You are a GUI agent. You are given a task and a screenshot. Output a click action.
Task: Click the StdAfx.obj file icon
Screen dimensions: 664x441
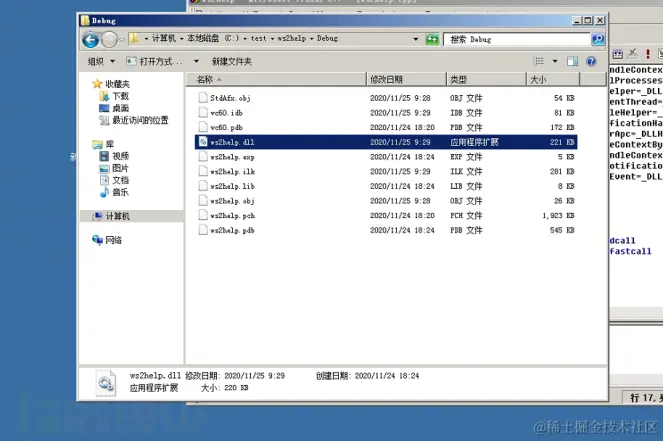pyautogui.click(x=203, y=97)
